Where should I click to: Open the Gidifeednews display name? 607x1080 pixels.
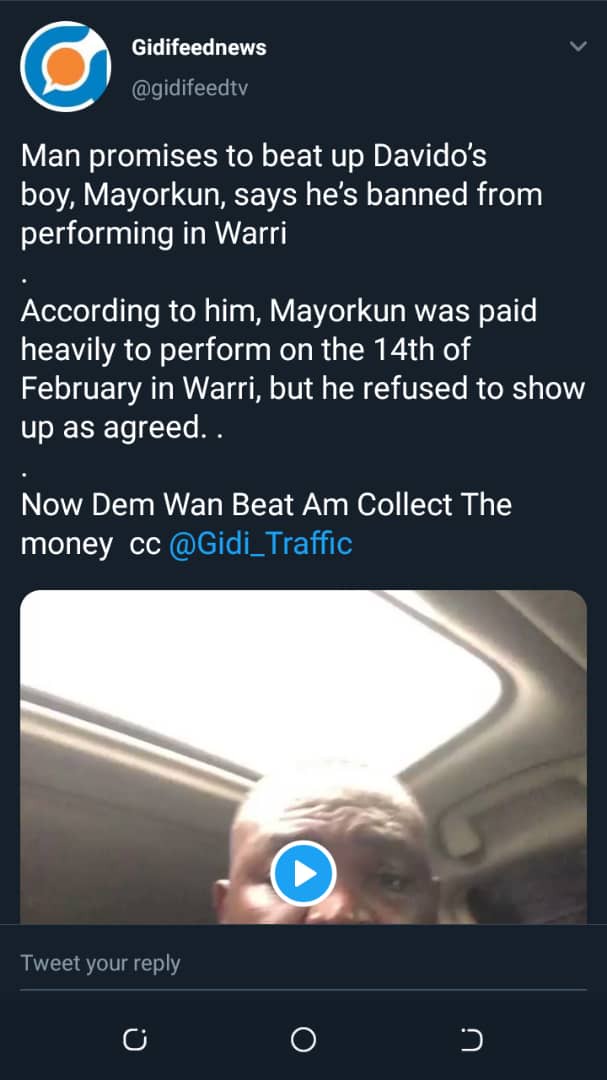coord(199,47)
